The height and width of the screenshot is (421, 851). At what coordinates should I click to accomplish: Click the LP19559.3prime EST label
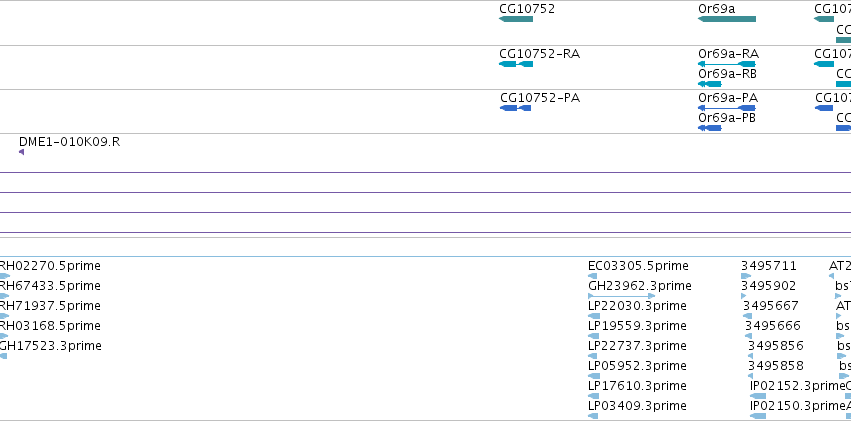tap(637, 326)
